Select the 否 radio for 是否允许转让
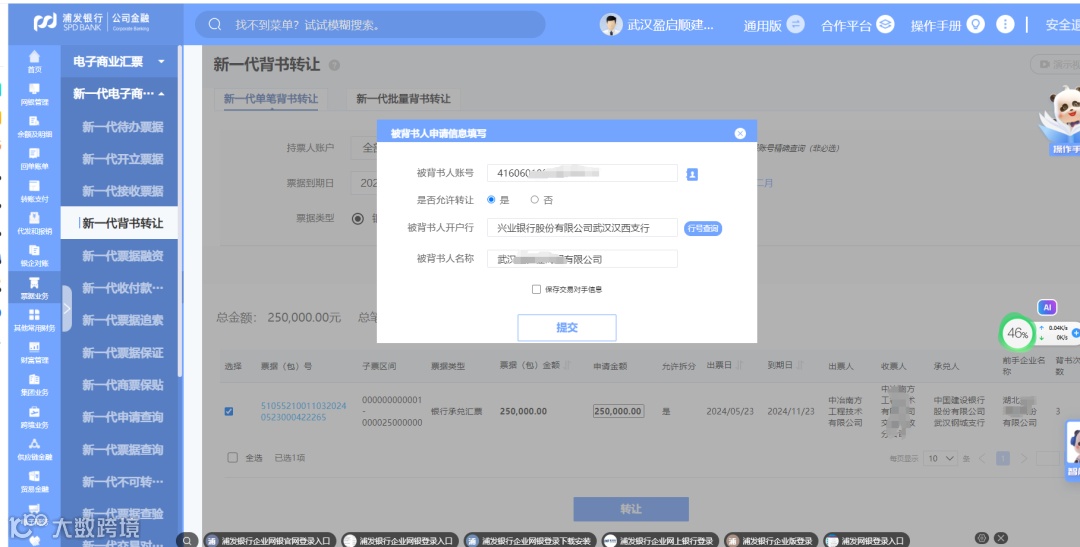Viewport: 1080px width, 547px height. (x=534, y=200)
